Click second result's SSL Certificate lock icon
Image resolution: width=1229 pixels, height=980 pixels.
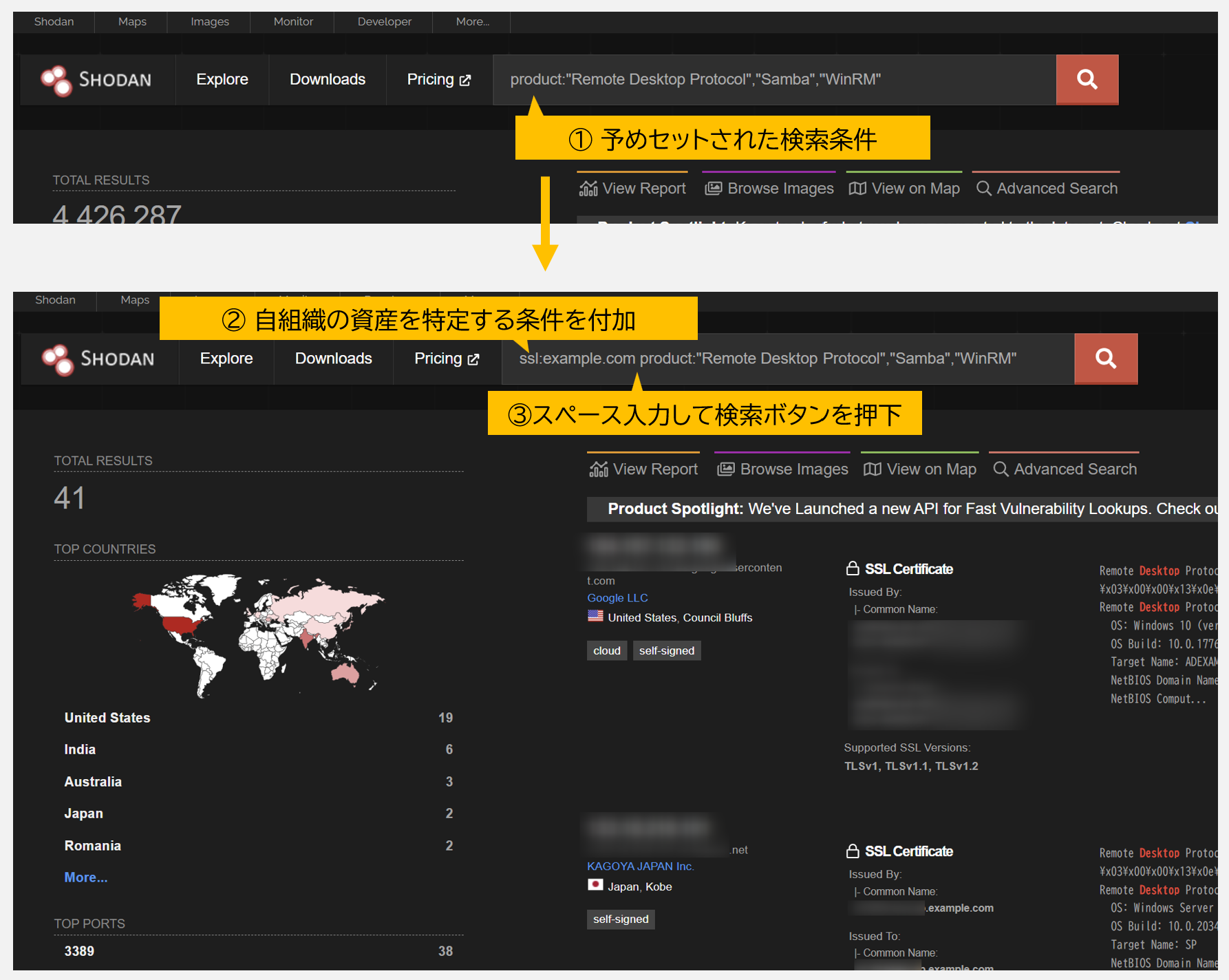853,851
